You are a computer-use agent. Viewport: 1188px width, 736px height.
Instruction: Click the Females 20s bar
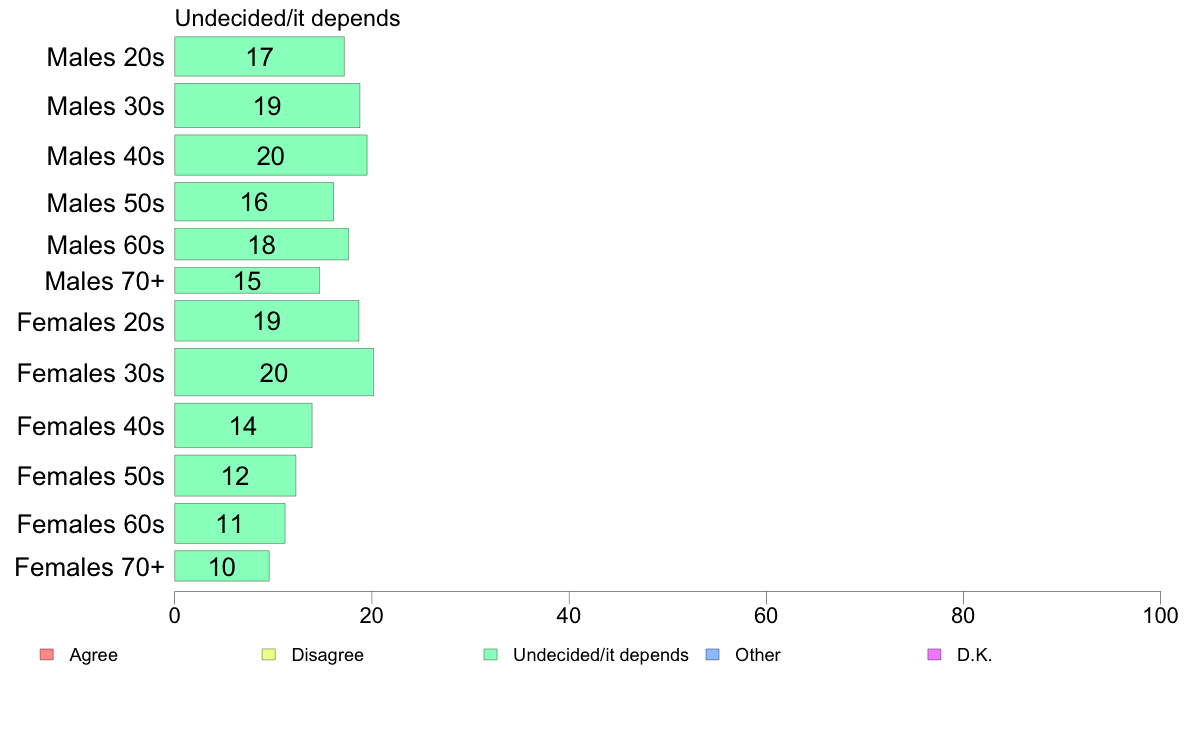267,321
